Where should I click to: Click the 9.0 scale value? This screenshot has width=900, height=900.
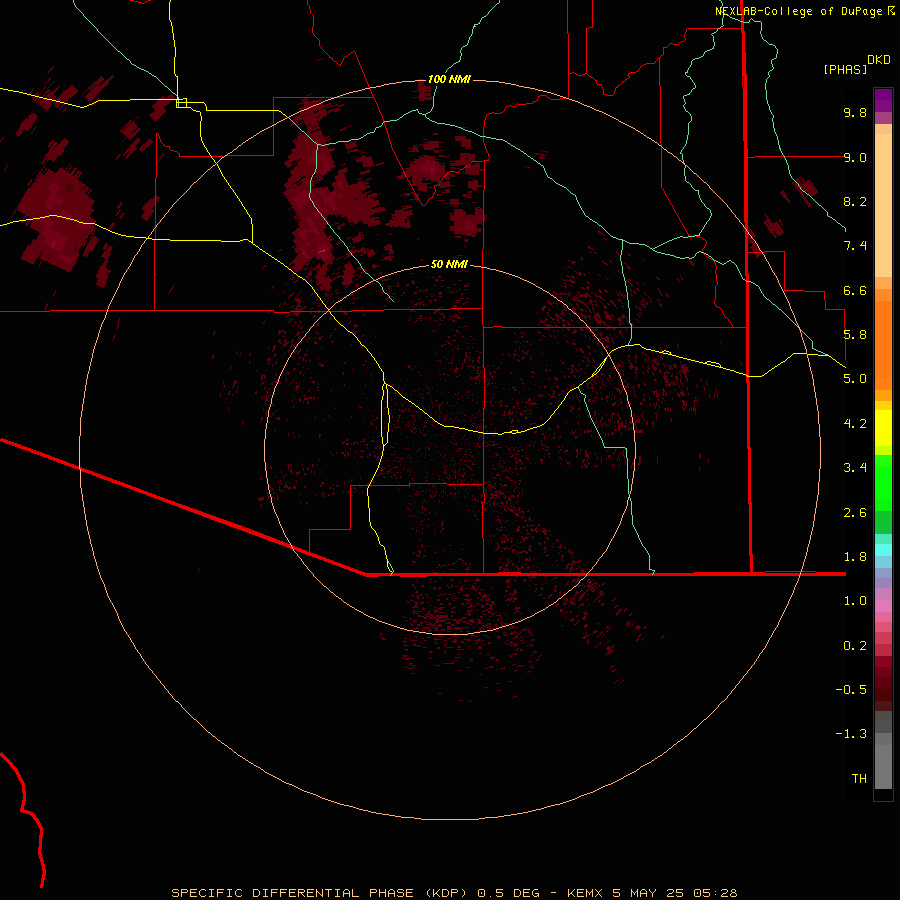coord(855,157)
